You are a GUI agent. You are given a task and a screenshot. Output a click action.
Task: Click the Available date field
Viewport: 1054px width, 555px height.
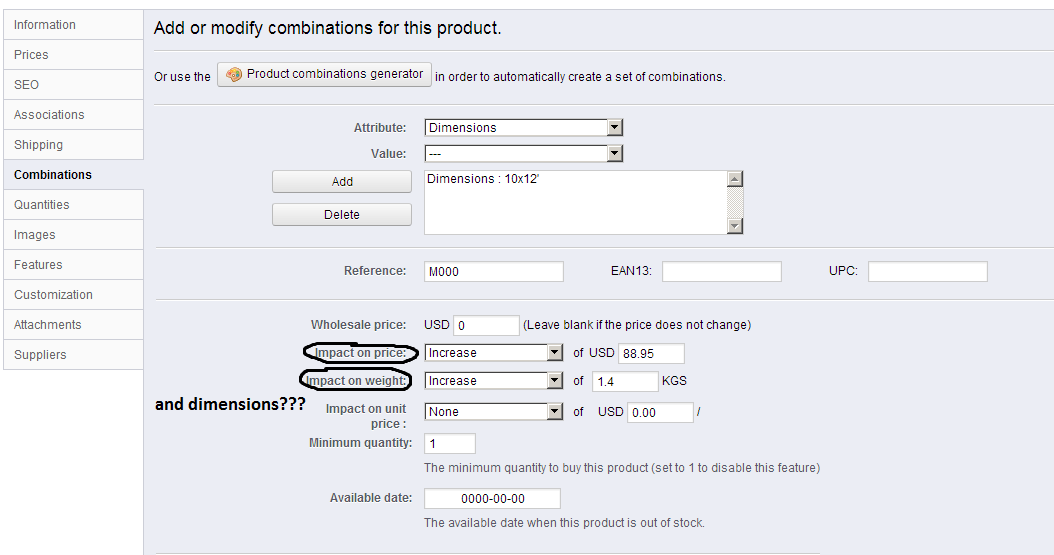(x=492, y=499)
